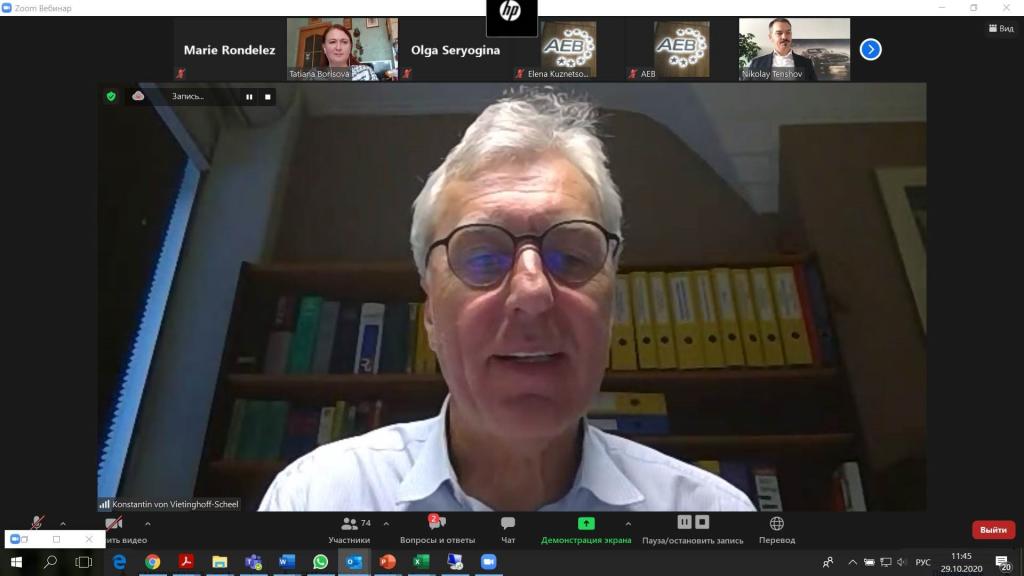Expand screen share options arrow
1024x576 pixels.
click(x=628, y=524)
